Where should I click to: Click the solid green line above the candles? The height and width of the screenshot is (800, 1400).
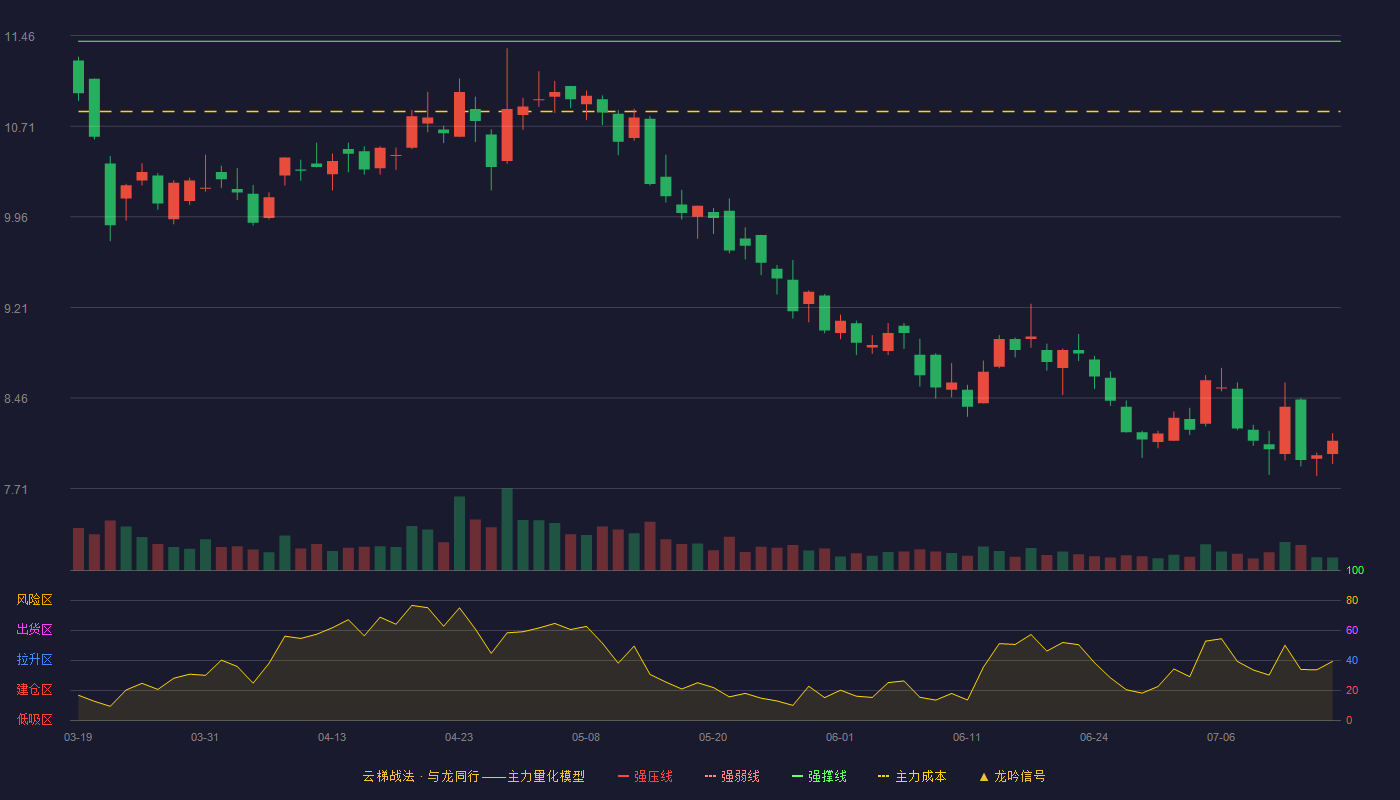tap(709, 41)
